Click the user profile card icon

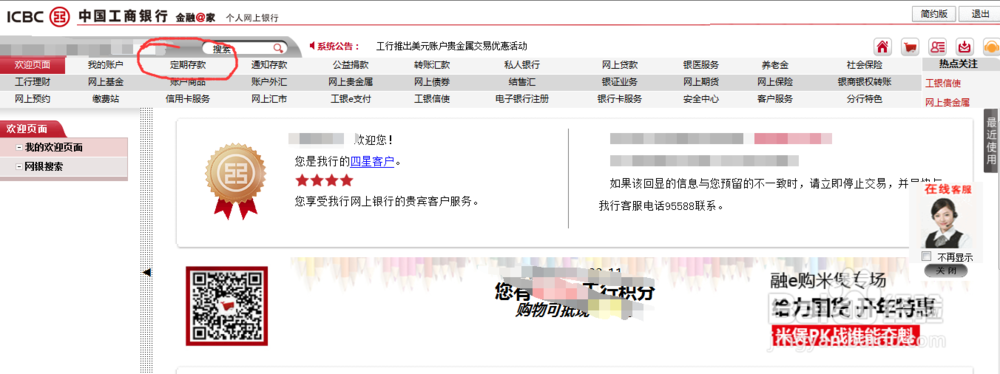point(938,47)
